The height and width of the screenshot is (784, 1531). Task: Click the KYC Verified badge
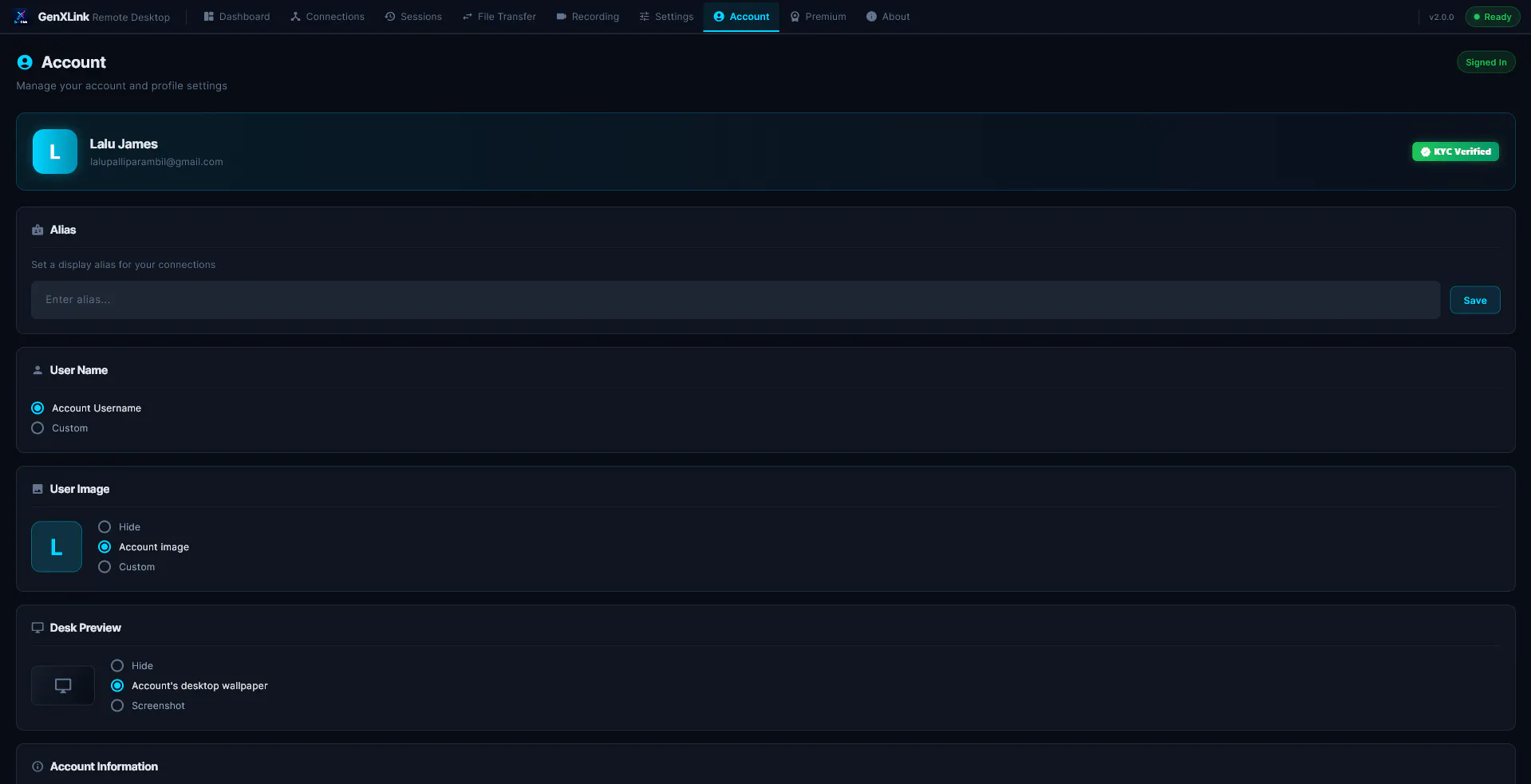[x=1455, y=152]
